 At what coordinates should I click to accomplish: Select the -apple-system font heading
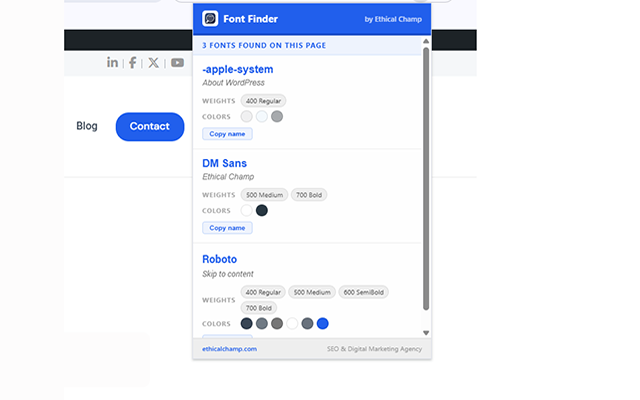(238, 69)
